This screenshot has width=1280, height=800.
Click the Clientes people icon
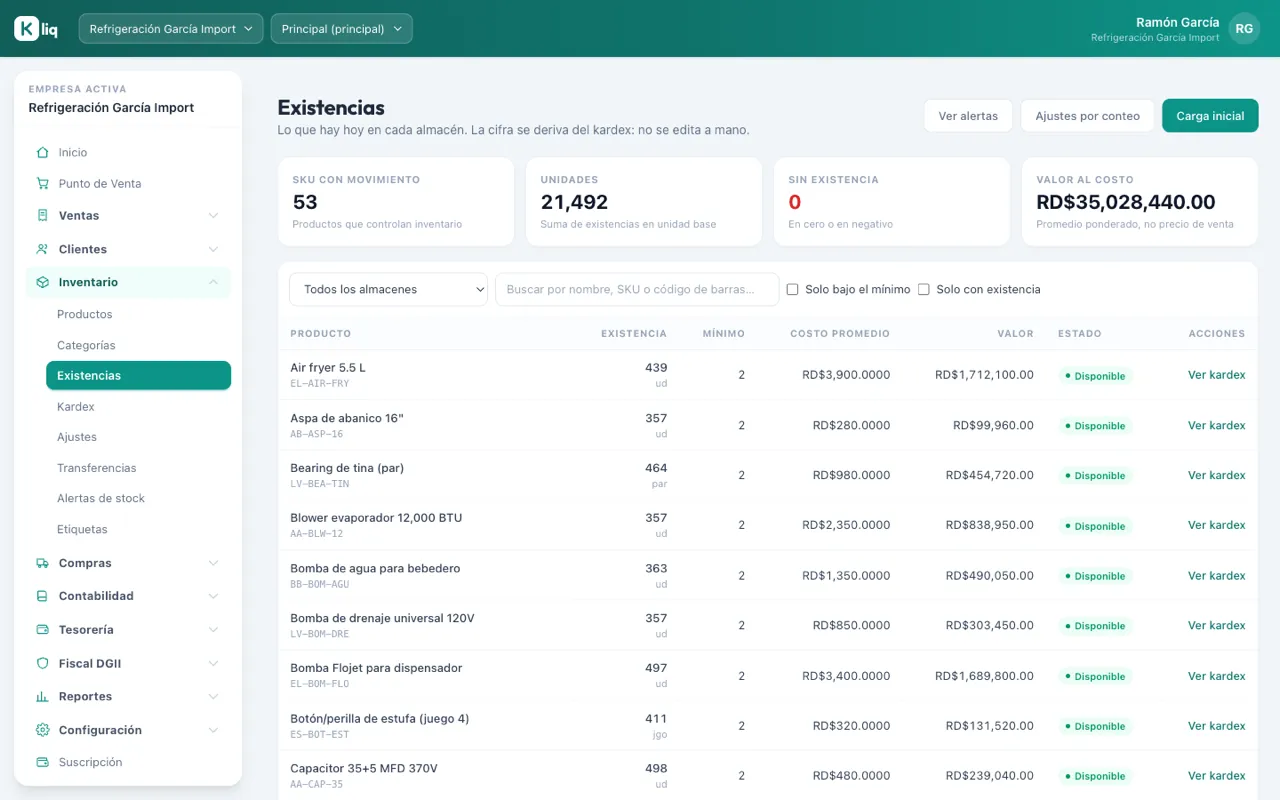pyautogui.click(x=42, y=249)
